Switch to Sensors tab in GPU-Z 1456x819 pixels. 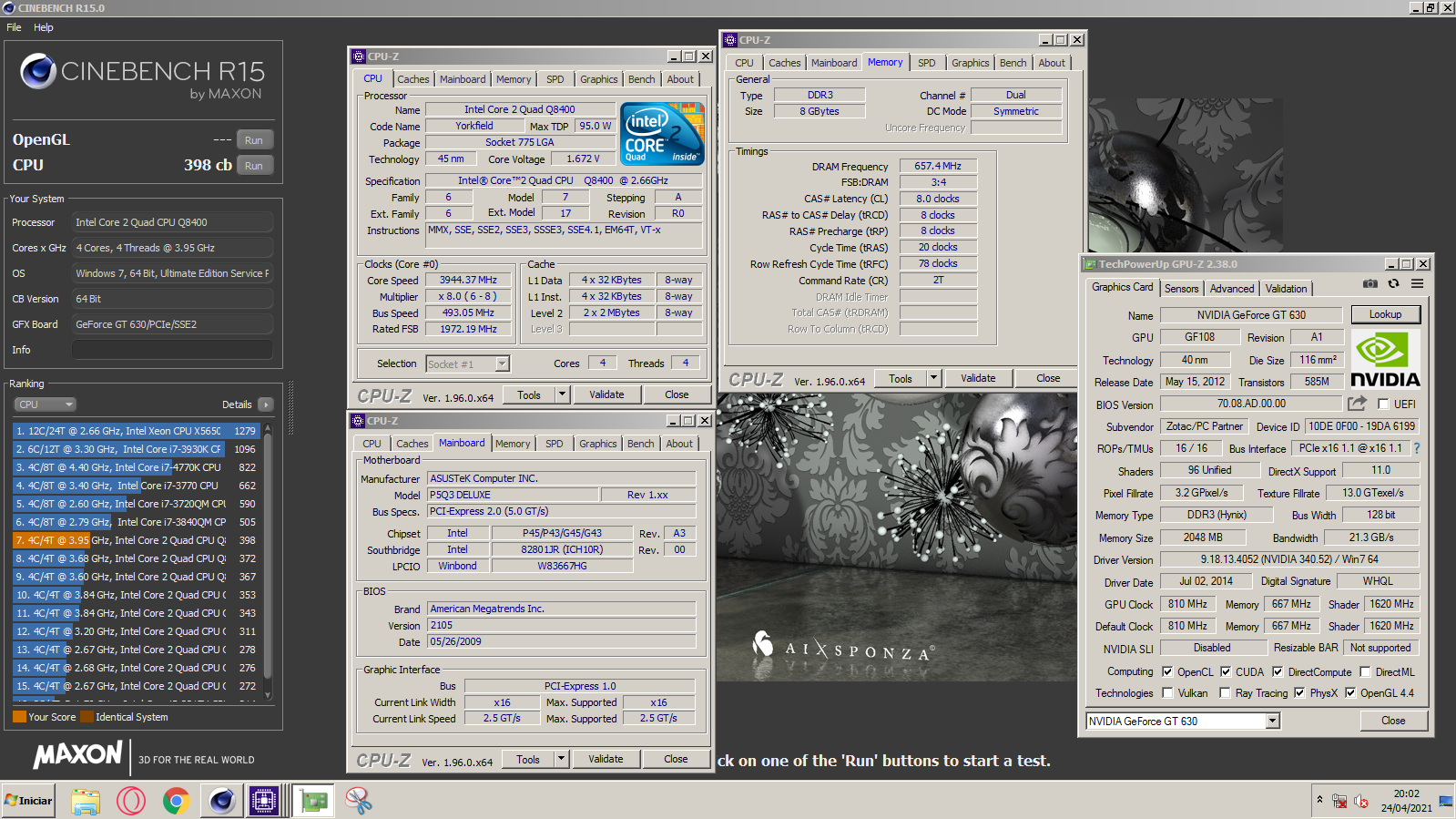1181,289
